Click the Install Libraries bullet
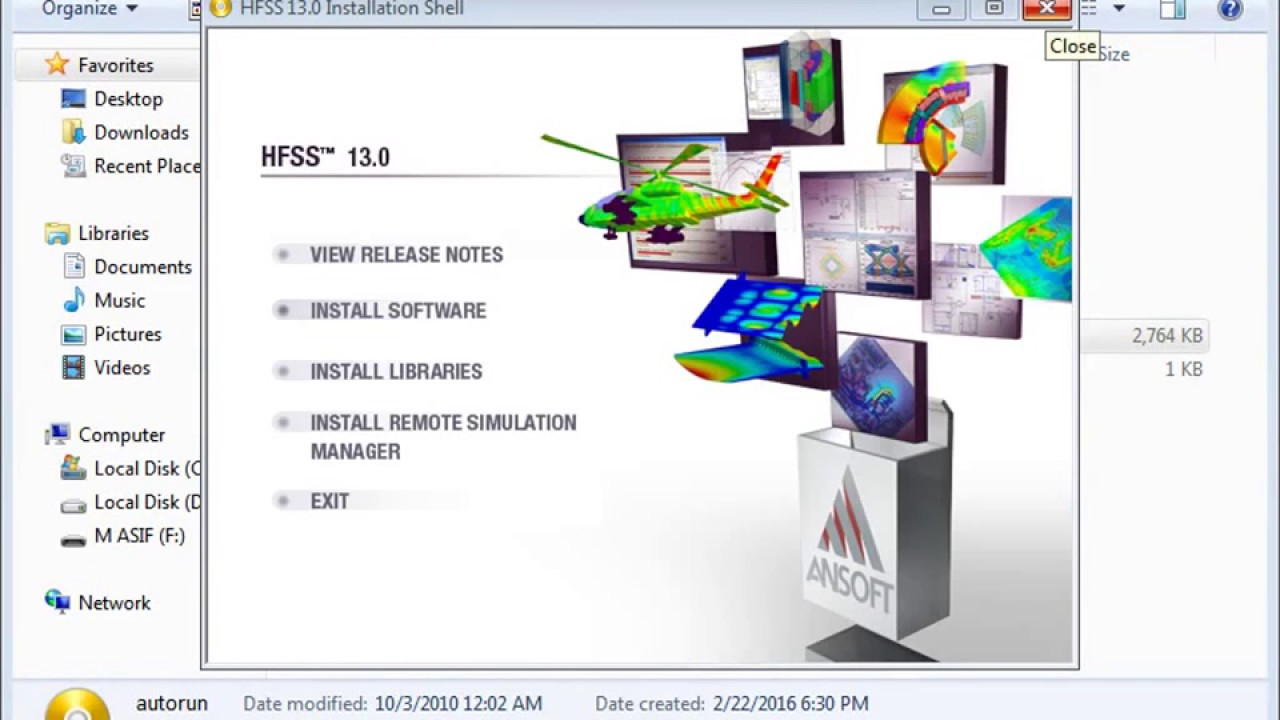1280x720 pixels. pyautogui.click(x=283, y=372)
